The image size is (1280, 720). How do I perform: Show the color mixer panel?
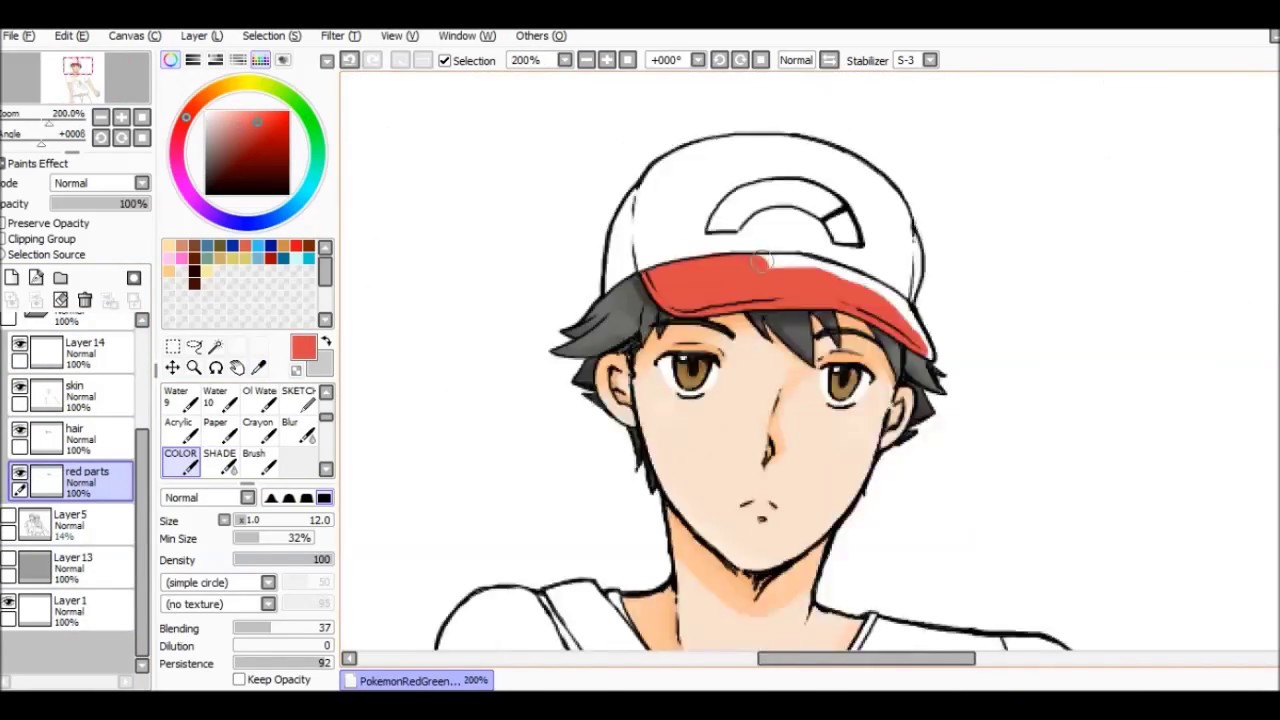coord(238,60)
